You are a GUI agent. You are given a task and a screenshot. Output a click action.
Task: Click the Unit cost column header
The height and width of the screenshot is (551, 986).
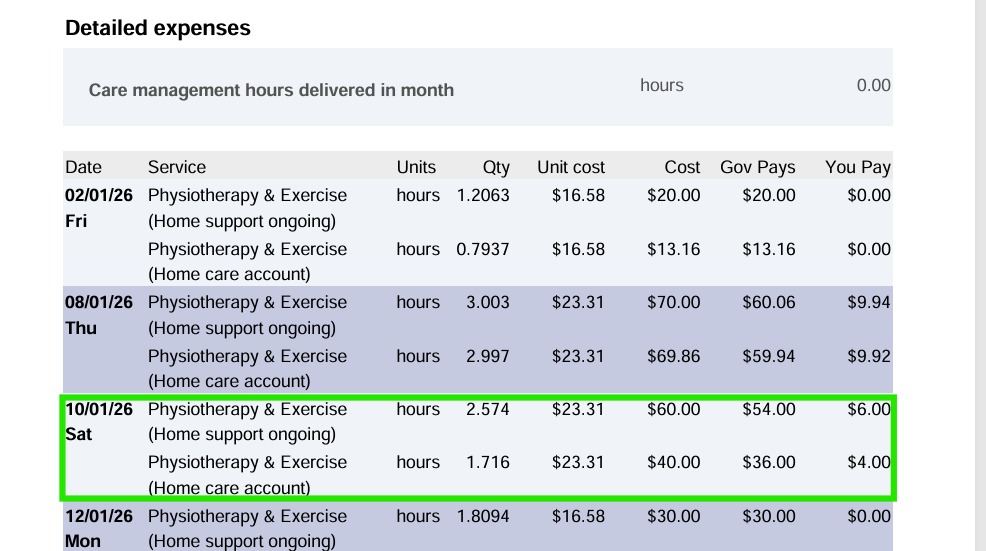571,167
